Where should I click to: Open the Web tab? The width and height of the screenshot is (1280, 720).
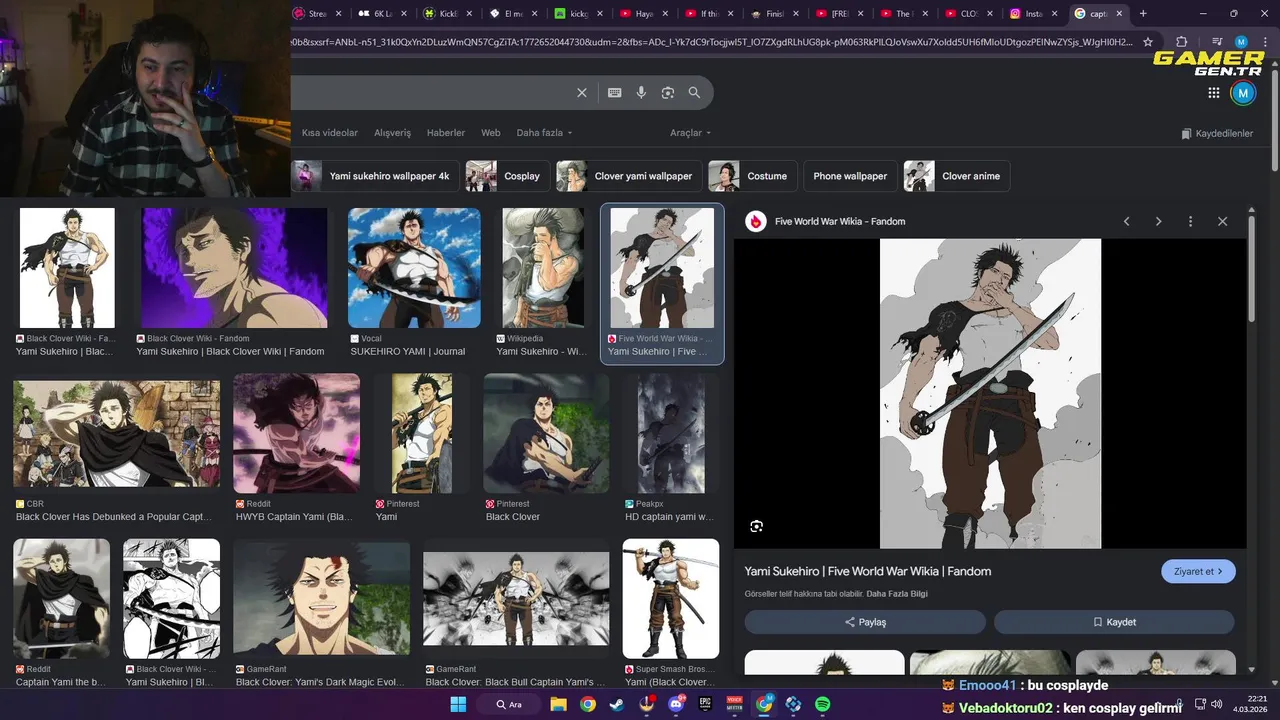[491, 133]
